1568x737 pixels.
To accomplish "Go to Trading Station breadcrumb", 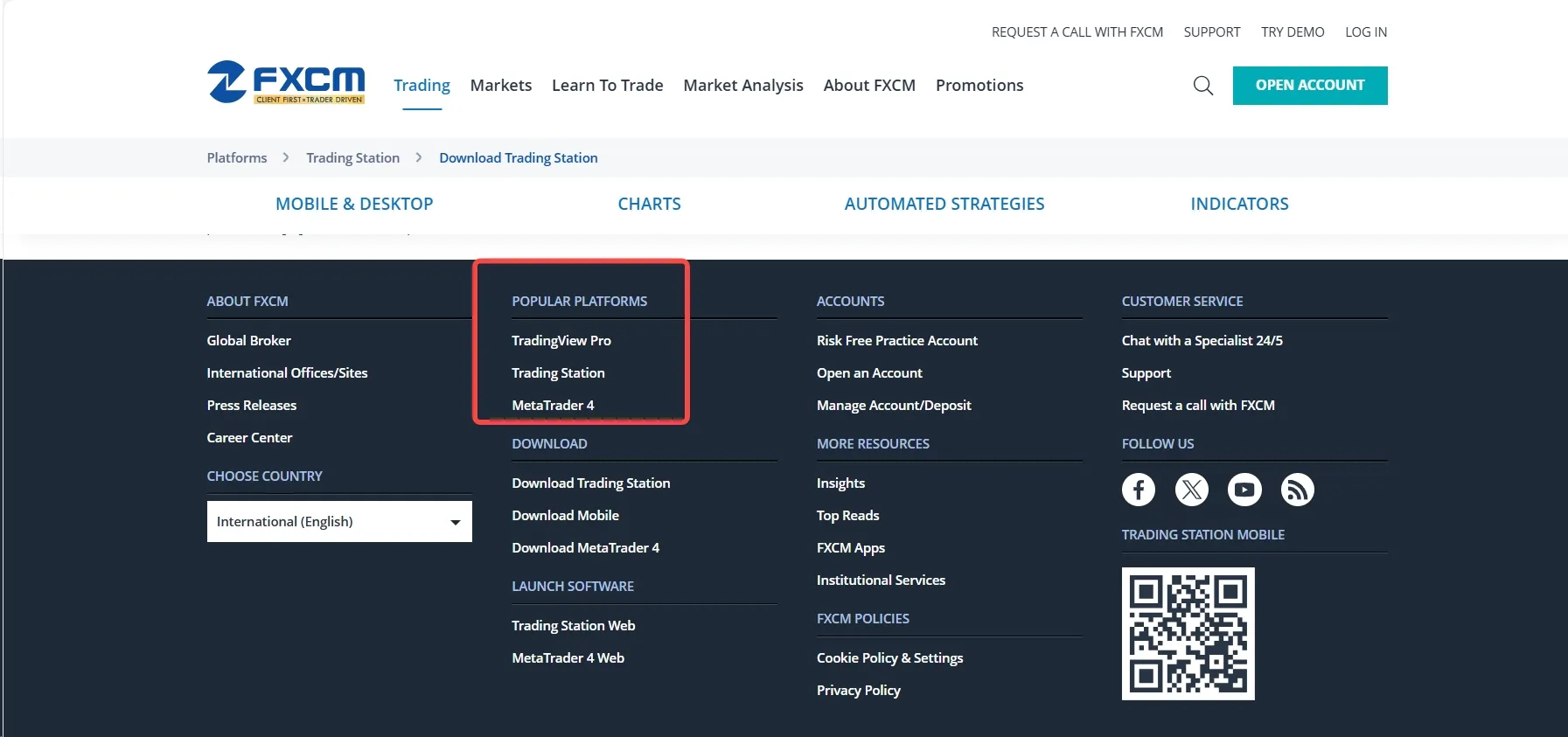I will pos(353,158).
